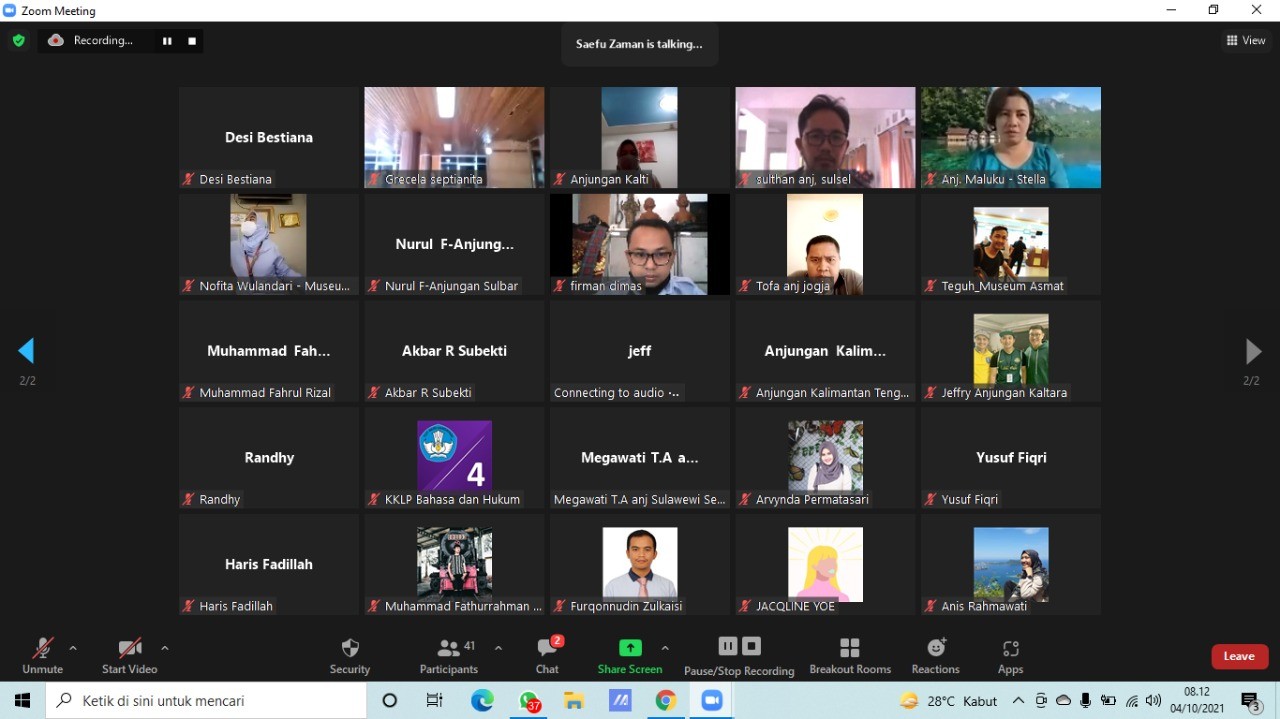Click the green Share Screen icon
This screenshot has width=1280, height=719.
(x=630, y=648)
